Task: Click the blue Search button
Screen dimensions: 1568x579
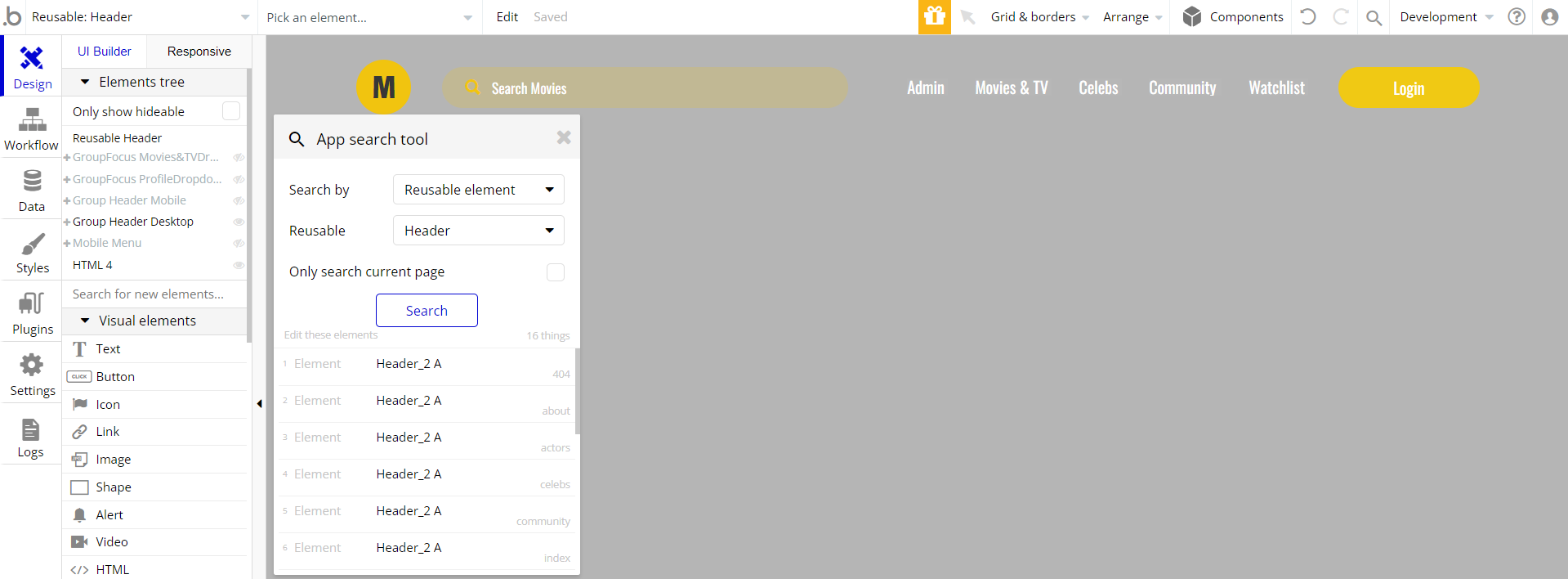Action: pyautogui.click(x=427, y=311)
